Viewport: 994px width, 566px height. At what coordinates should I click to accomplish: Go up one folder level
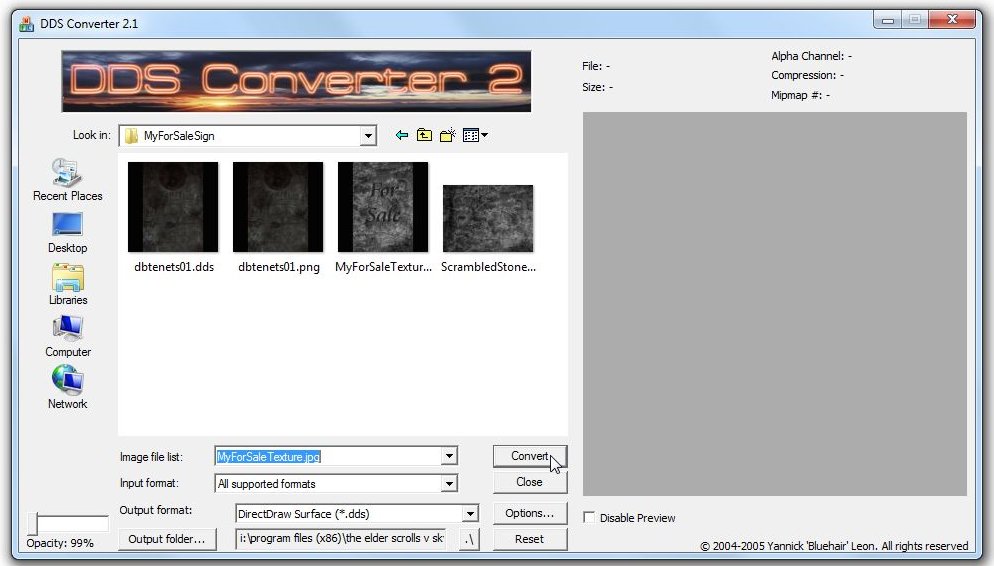pyautogui.click(x=424, y=135)
